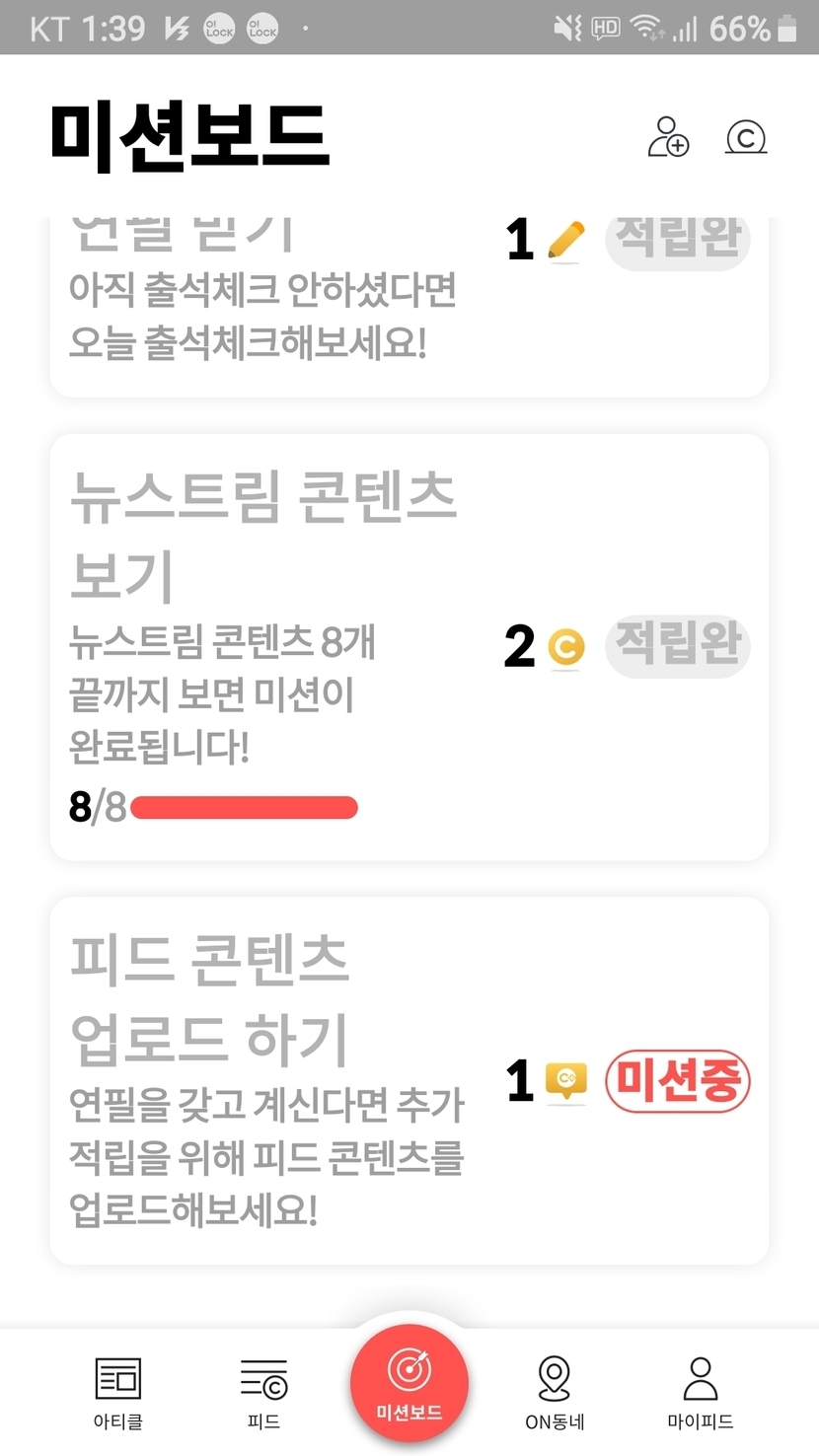Tap the 미션중 status button
The width and height of the screenshot is (819, 1456).
coord(678,1081)
